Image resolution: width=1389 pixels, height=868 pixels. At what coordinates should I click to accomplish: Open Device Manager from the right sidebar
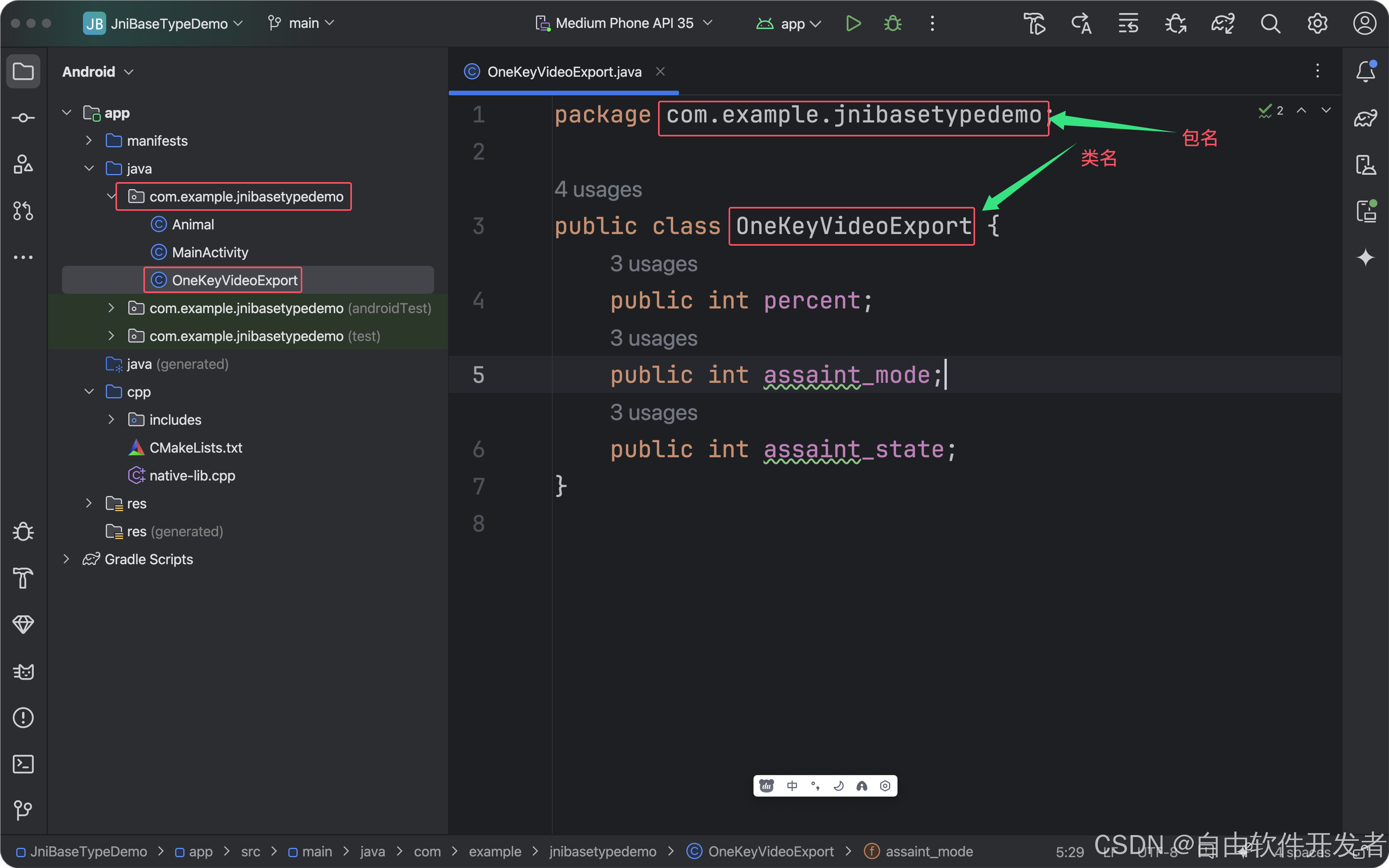pyautogui.click(x=1366, y=165)
